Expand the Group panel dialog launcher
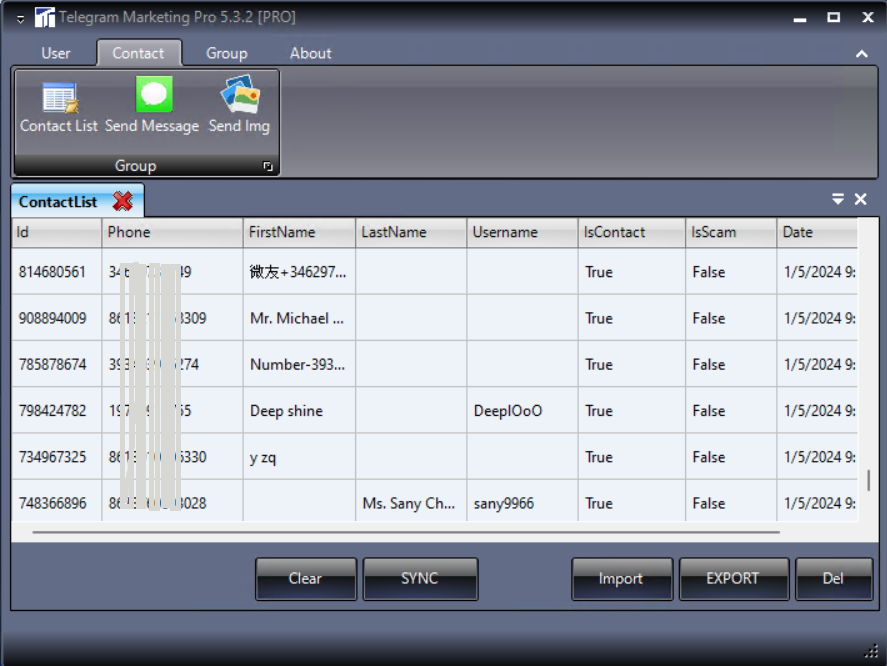887x666 pixels. 268,167
